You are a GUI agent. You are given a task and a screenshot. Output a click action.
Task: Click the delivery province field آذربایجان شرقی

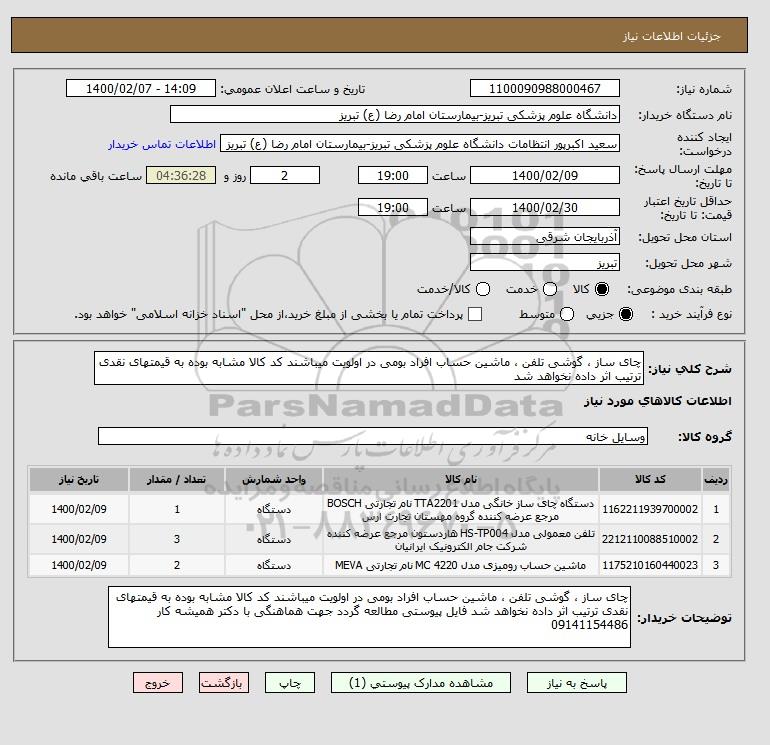545,237
